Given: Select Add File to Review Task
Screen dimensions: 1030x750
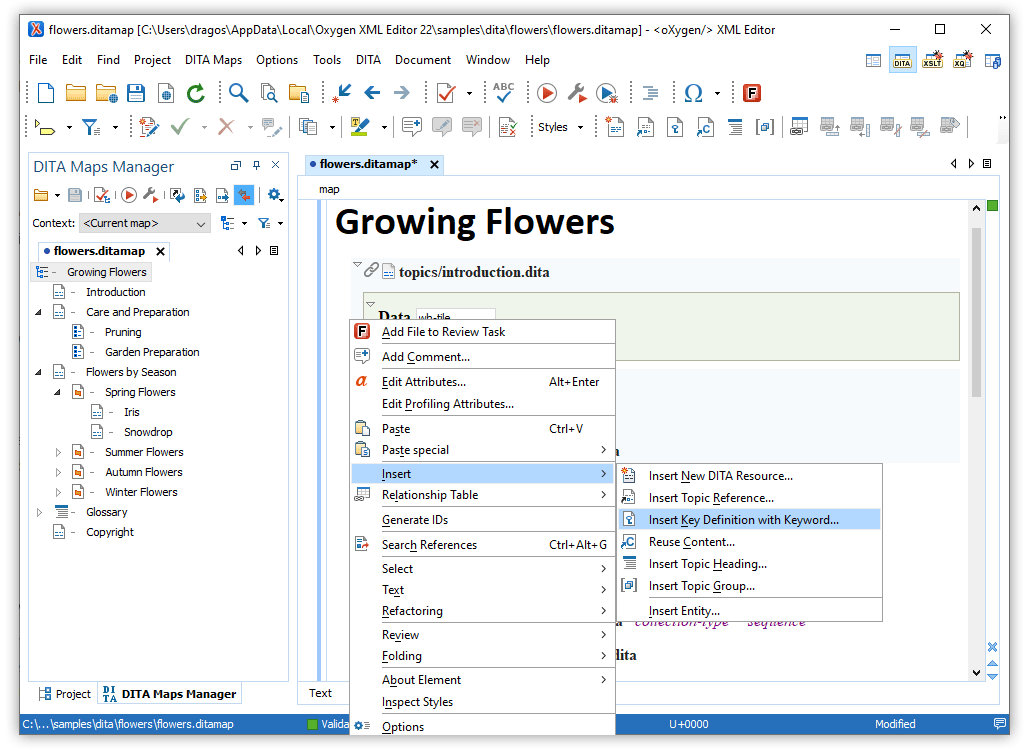Looking at the screenshot, I should click(x=483, y=332).
